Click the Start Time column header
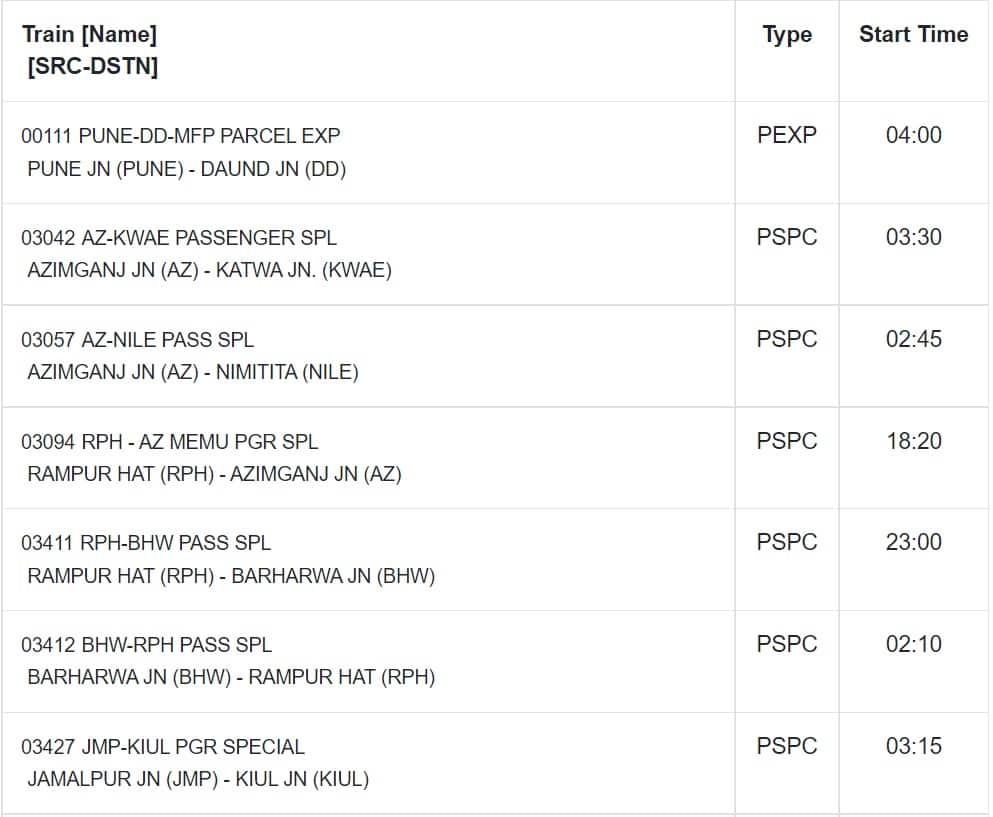Screen dimensions: 993x817 point(913,34)
